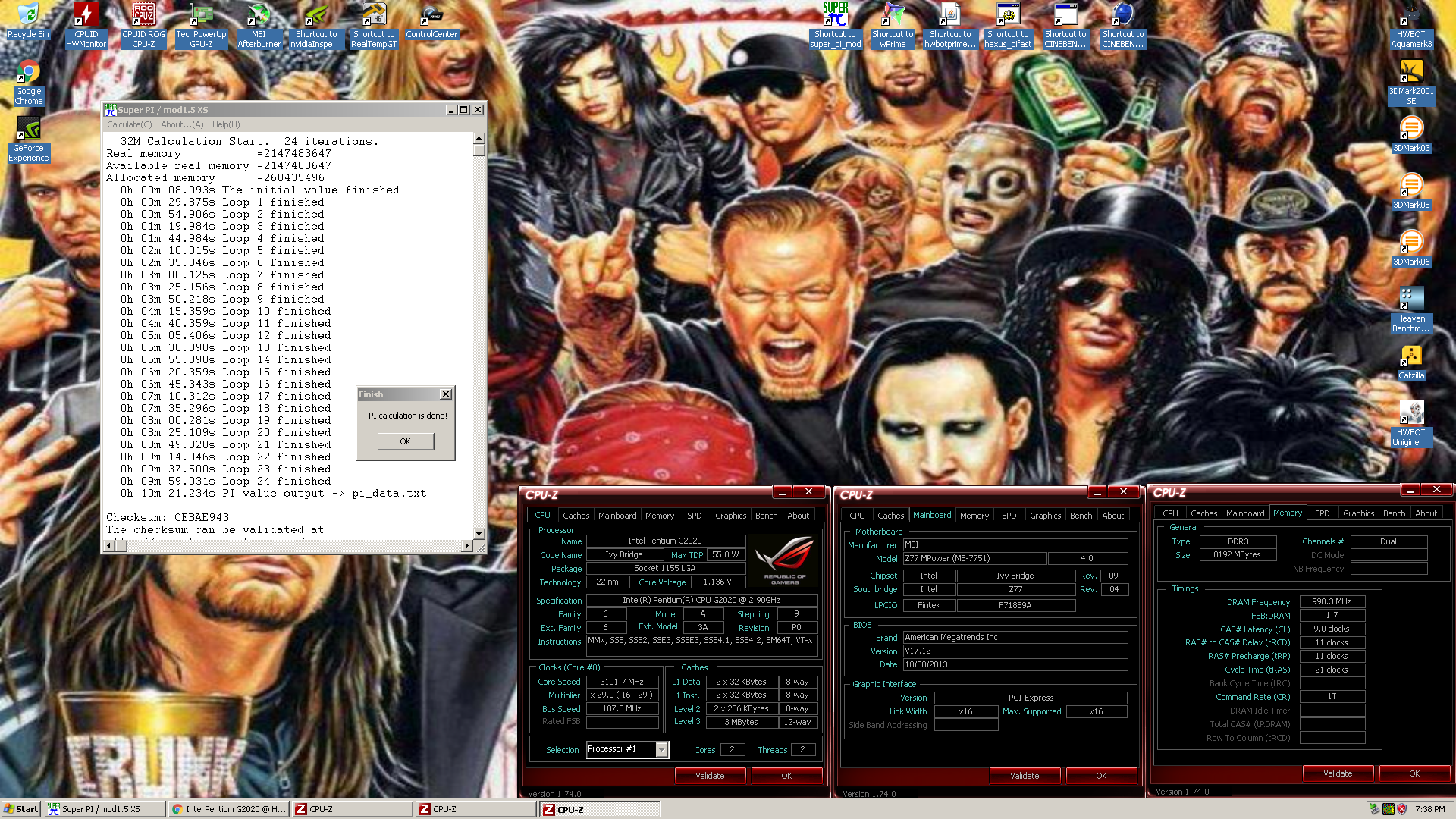Viewport: 1456px width, 819px height.
Task: Open Processor #1 selection dropdown
Action: 661,750
